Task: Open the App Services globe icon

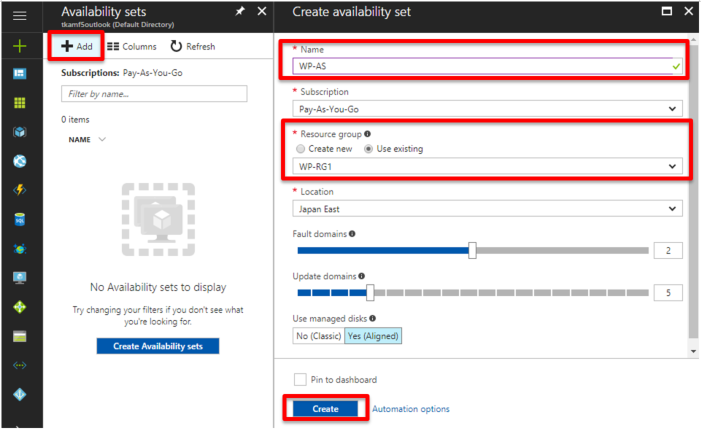Action: 20,161
